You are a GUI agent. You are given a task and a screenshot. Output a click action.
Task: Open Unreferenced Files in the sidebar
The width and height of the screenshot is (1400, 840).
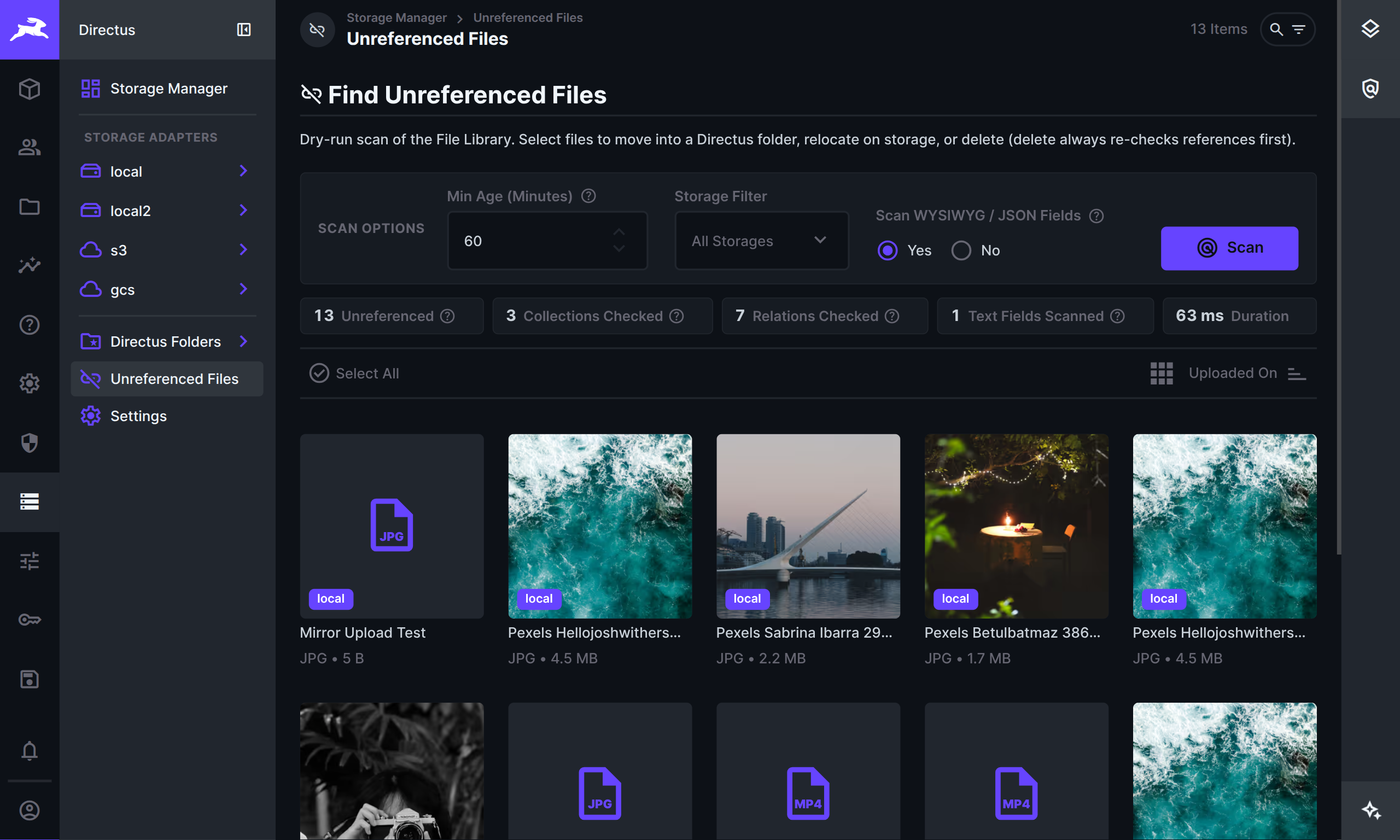pyautogui.click(x=167, y=378)
